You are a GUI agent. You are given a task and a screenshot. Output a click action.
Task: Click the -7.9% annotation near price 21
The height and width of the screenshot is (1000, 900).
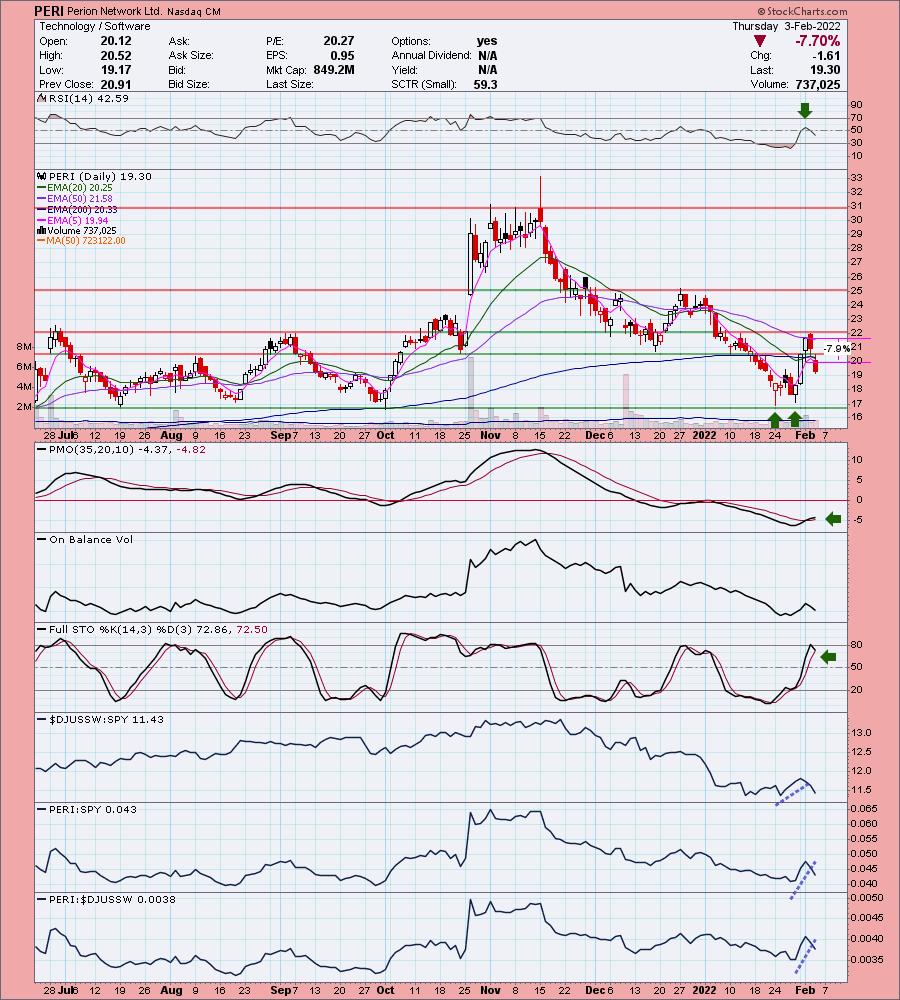(836, 349)
